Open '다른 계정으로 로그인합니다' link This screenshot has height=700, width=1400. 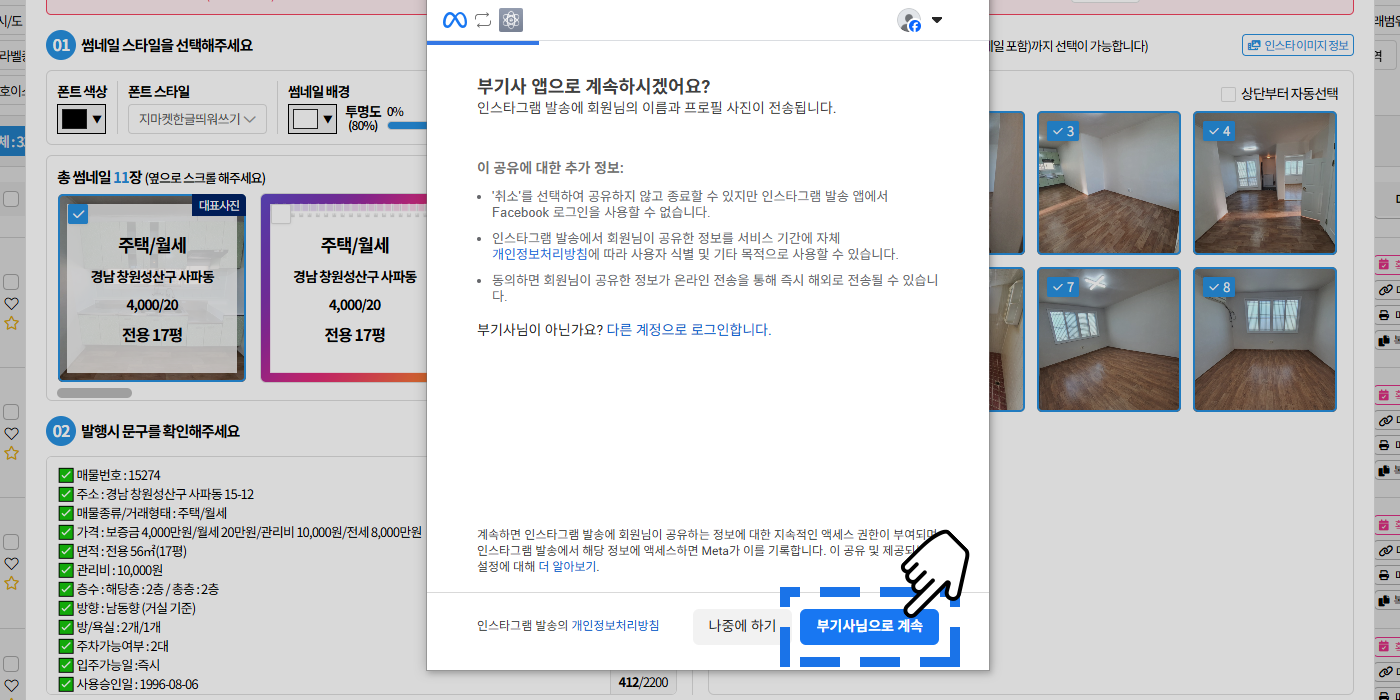click(x=689, y=329)
